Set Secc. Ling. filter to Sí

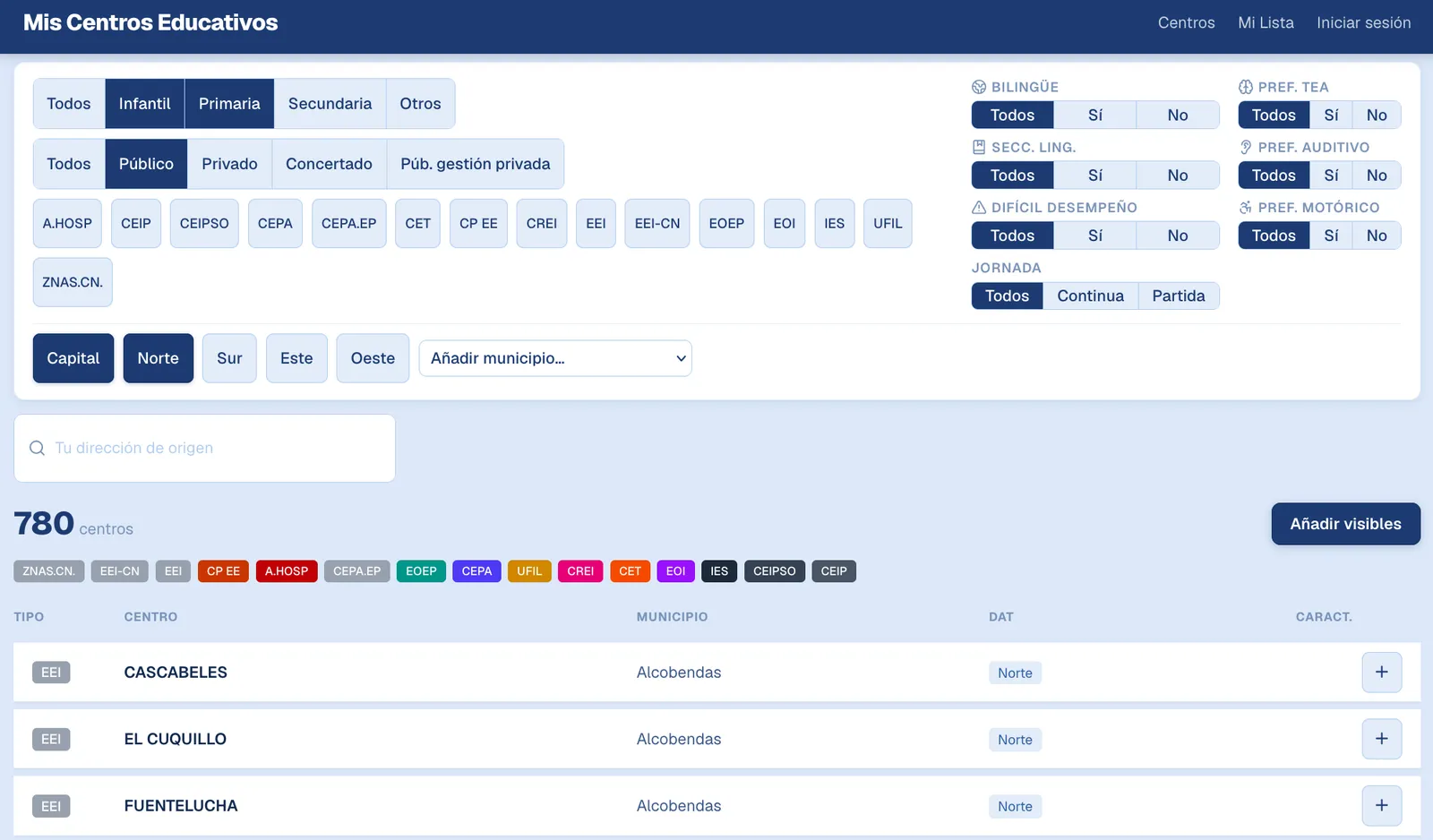[1095, 176]
